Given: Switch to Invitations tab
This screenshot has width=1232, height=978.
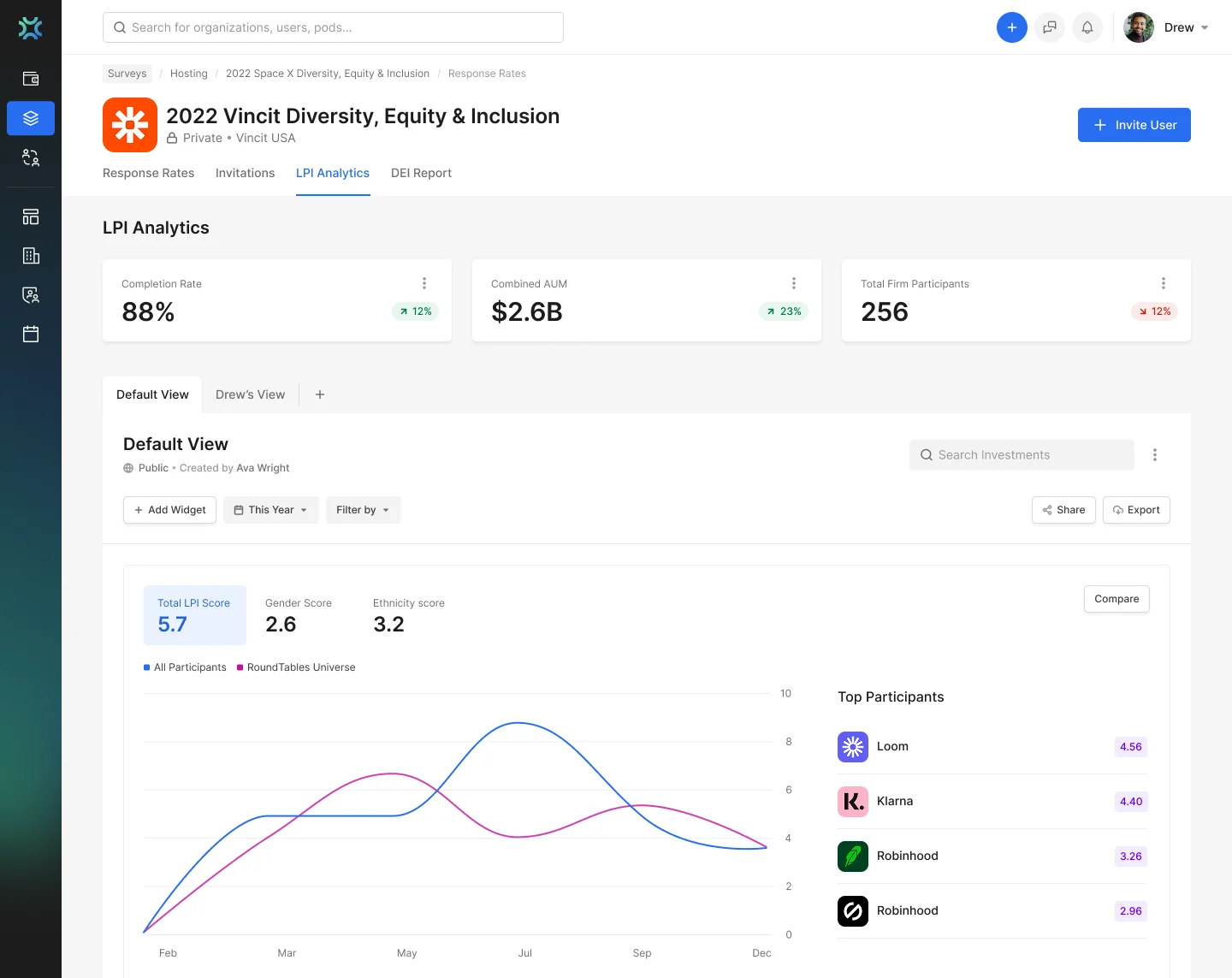Looking at the screenshot, I should 246,173.
